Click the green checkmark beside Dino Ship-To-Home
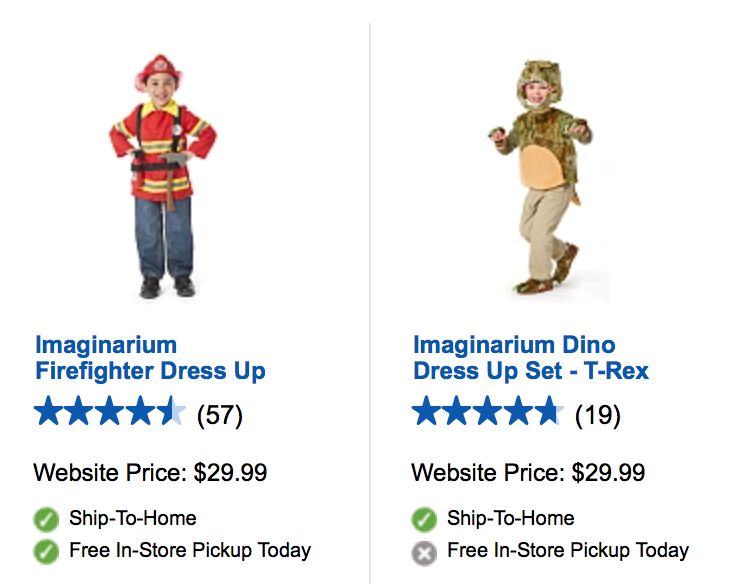Image resolution: width=736 pixels, height=584 pixels. (x=424, y=519)
